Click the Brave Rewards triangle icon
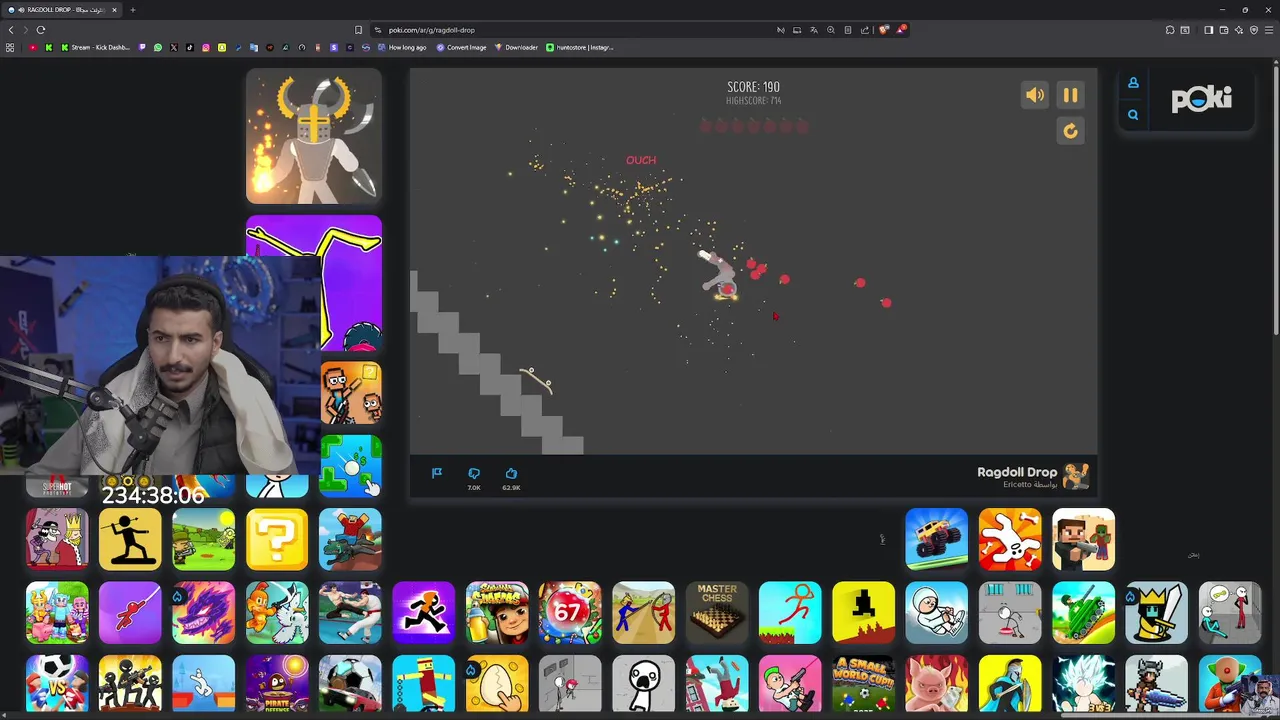Image resolution: width=1280 pixels, height=720 pixels. [900, 30]
